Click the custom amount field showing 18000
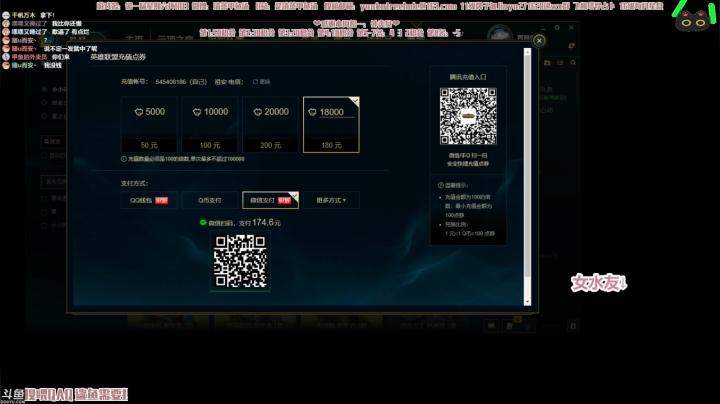Screen dimensions: 720x404 337,112
